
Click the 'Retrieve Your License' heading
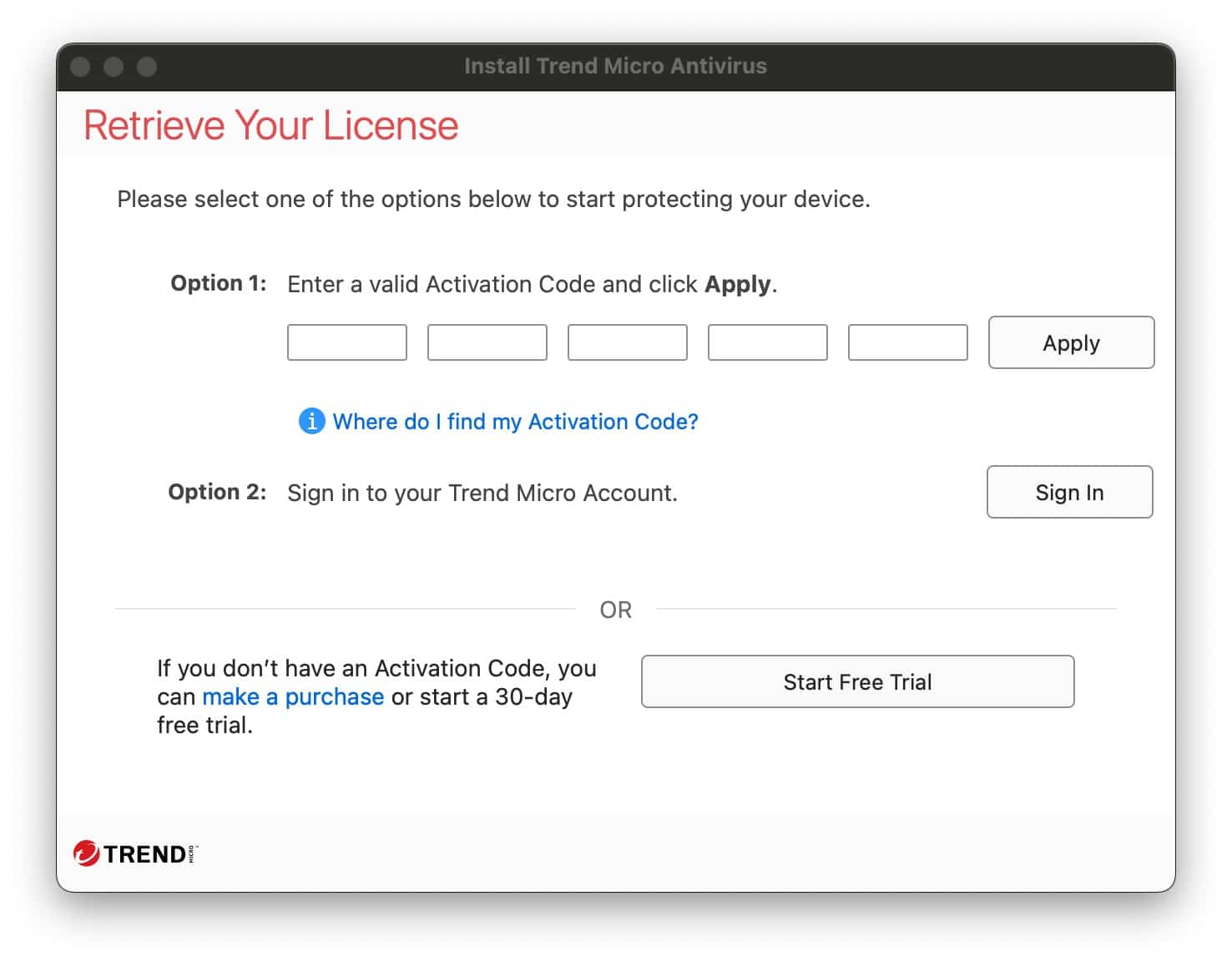coord(271,125)
